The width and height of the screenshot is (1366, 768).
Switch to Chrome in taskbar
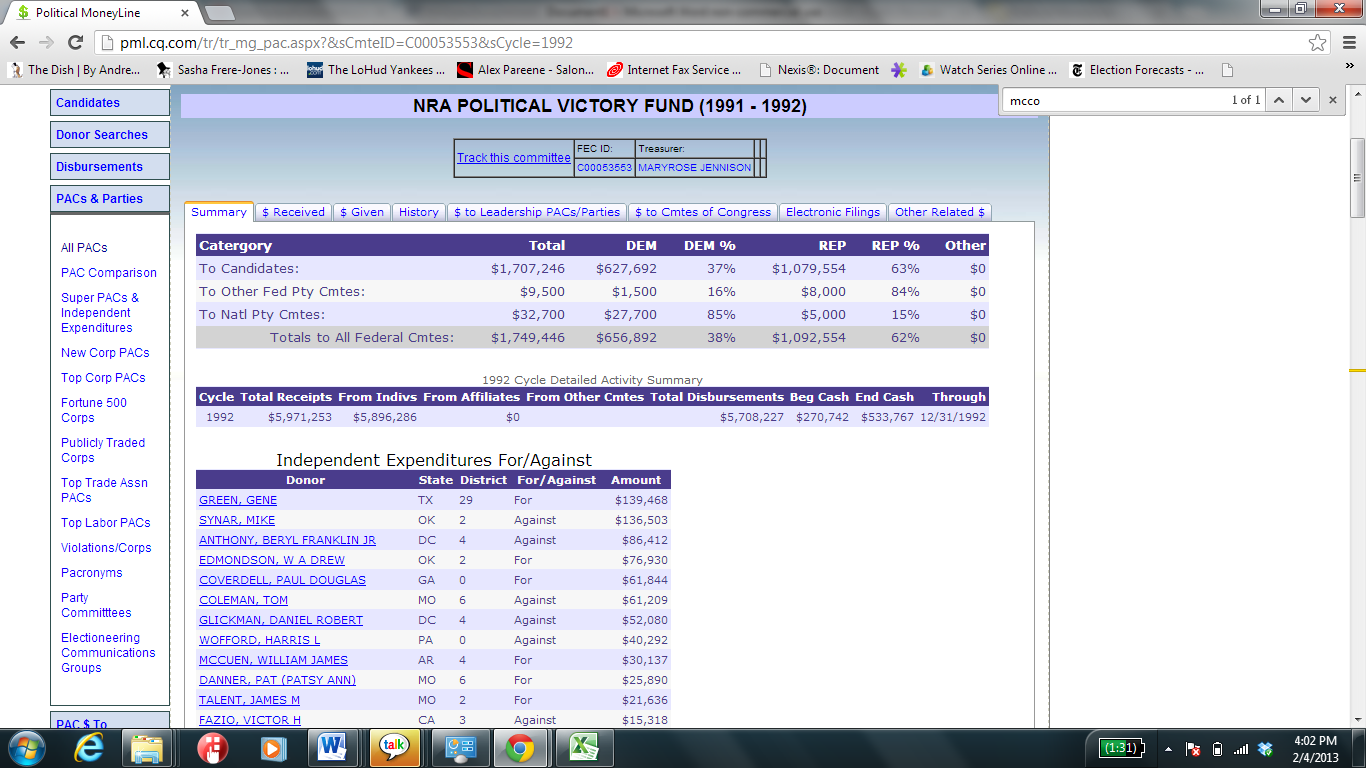point(519,748)
